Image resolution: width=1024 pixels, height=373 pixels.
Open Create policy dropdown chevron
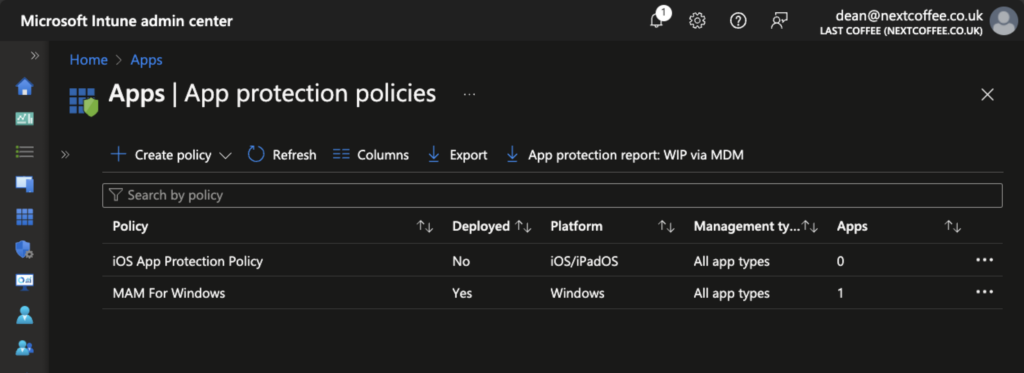coord(225,155)
